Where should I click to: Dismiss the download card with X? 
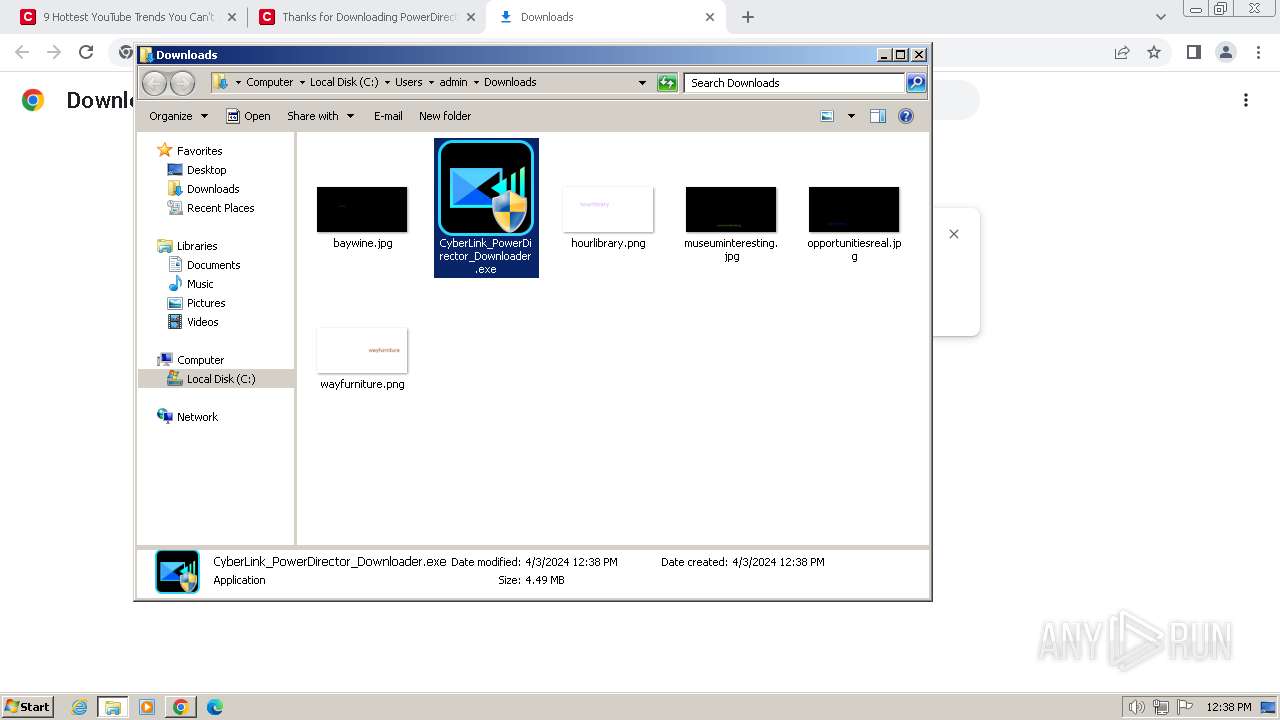954,234
